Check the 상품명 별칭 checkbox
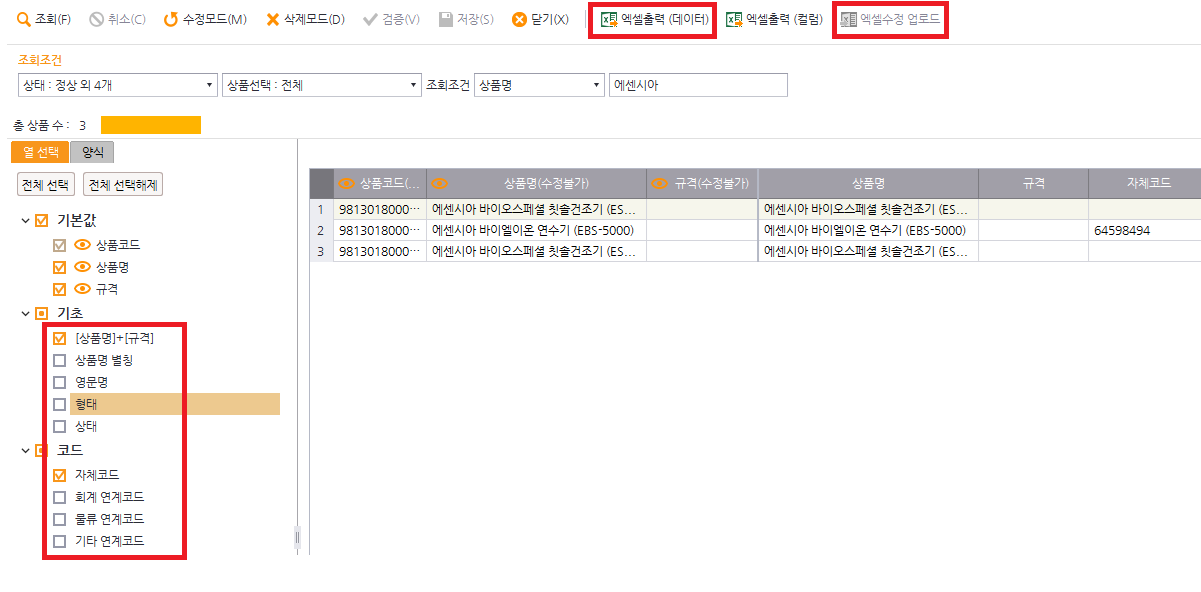1201x592 pixels. (60, 360)
